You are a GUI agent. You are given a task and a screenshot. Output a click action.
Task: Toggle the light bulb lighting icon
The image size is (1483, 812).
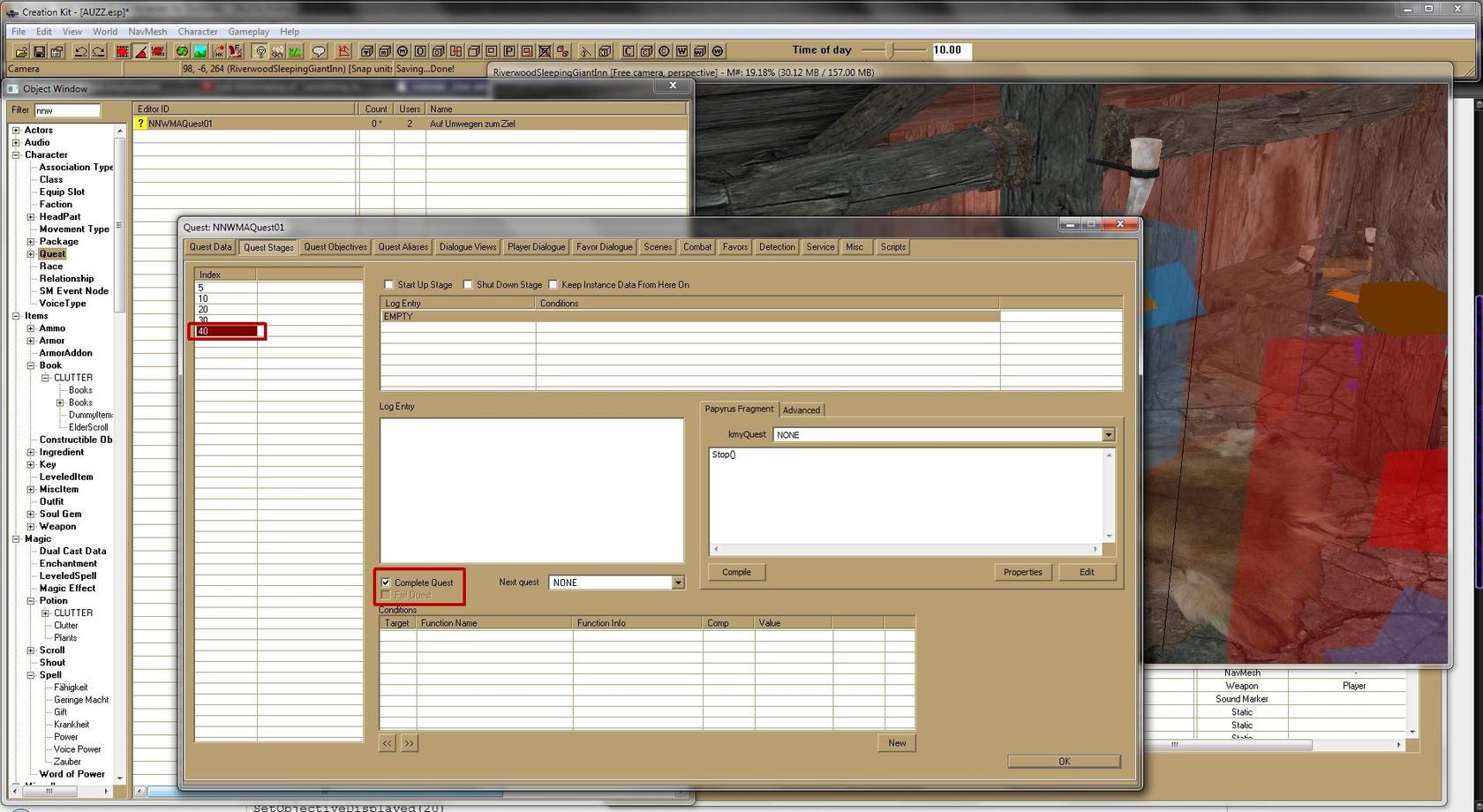pyautogui.click(x=260, y=51)
